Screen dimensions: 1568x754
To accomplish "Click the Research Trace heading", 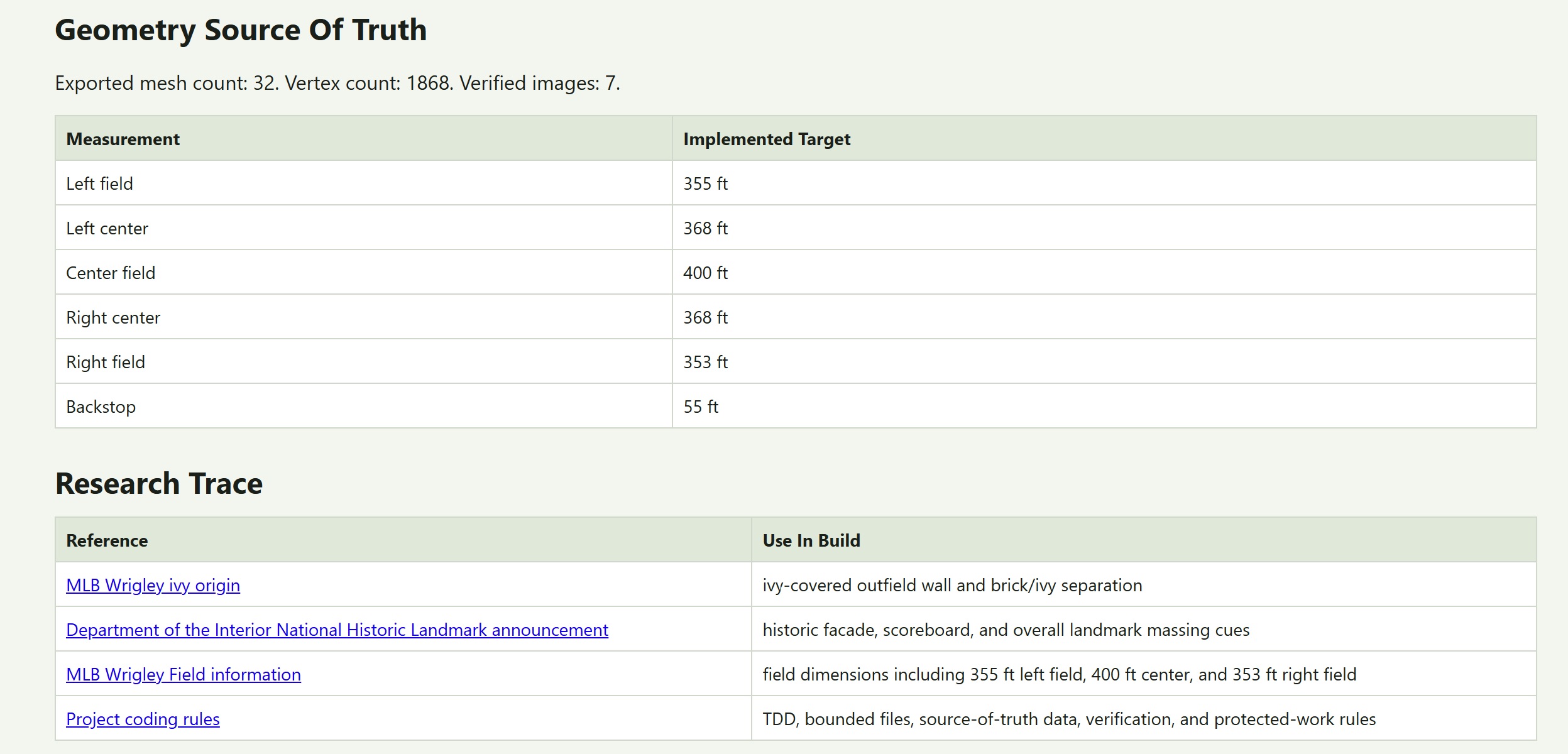I will tap(159, 483).
